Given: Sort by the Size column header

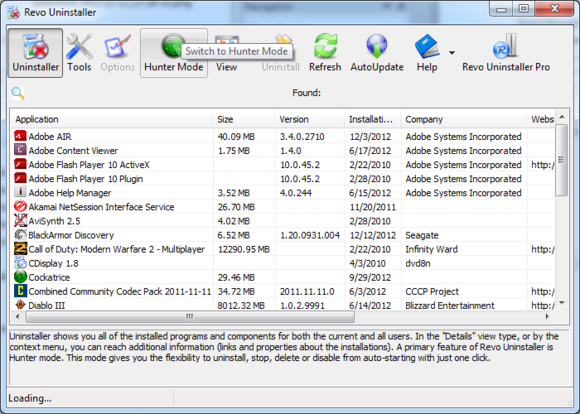Looking at the screenshot, I should pos(244,119).
